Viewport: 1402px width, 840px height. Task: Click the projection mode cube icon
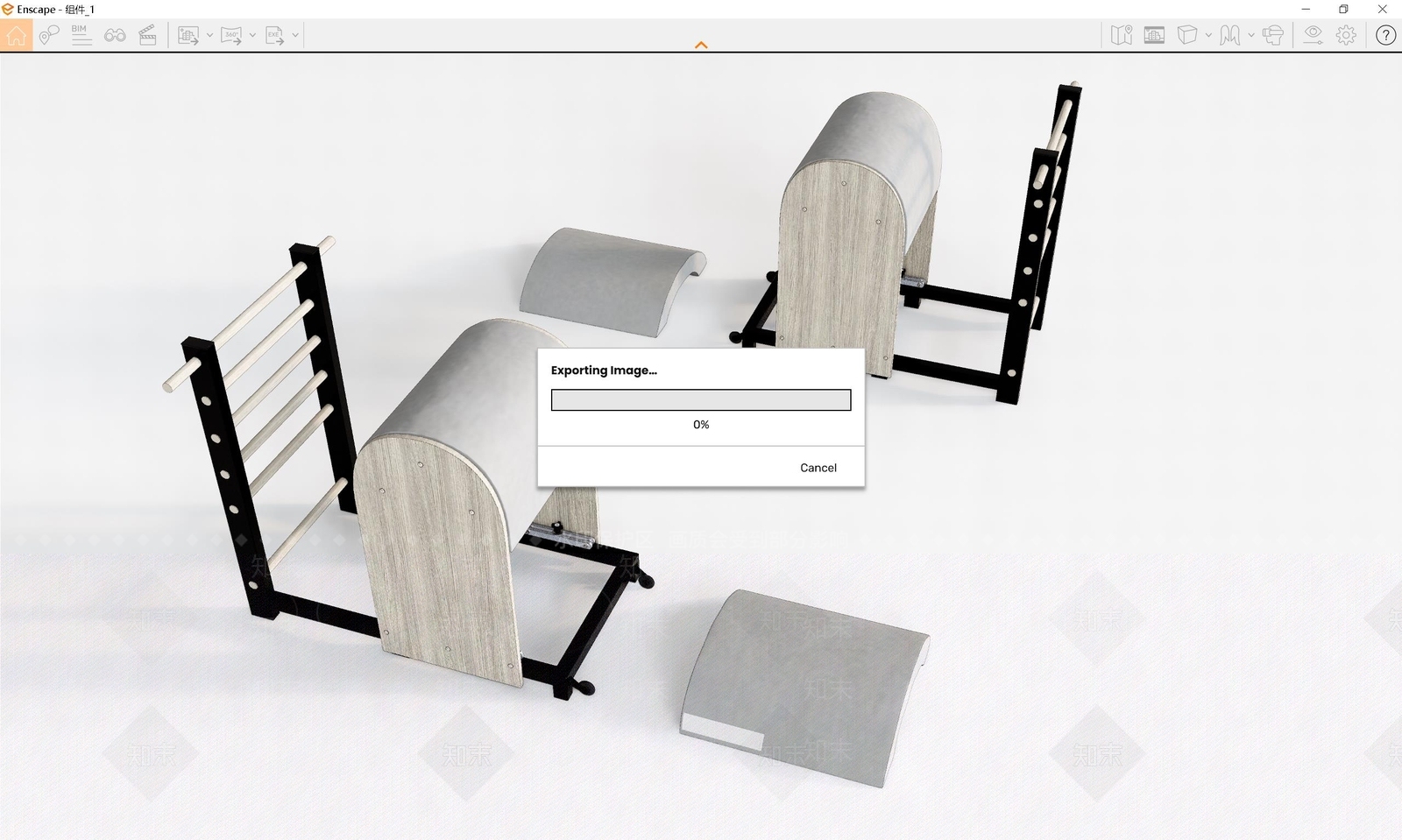[1187, 35]
